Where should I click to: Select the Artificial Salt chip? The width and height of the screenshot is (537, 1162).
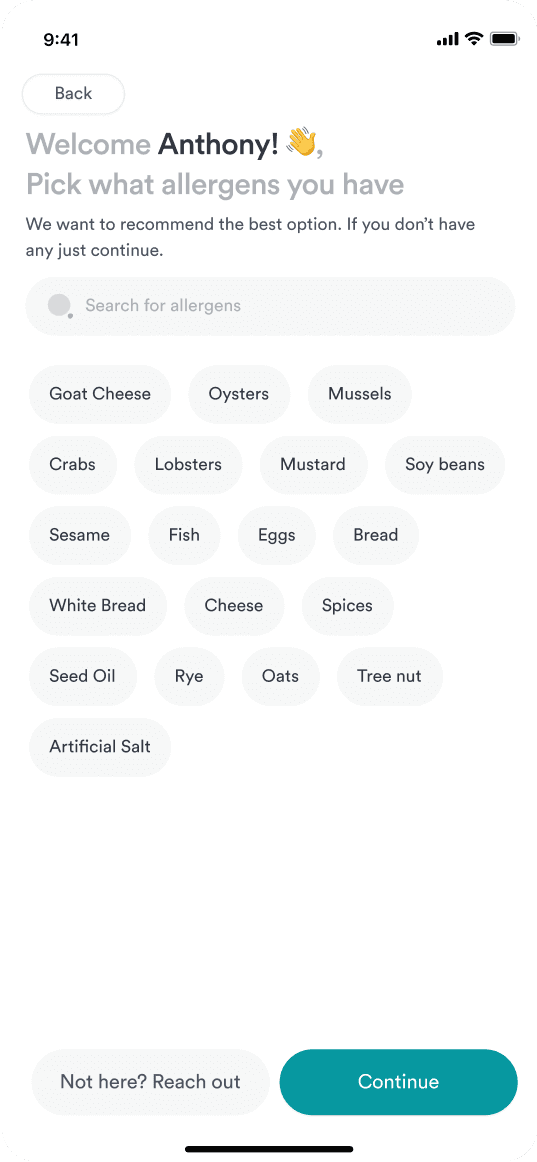point(100,746)
